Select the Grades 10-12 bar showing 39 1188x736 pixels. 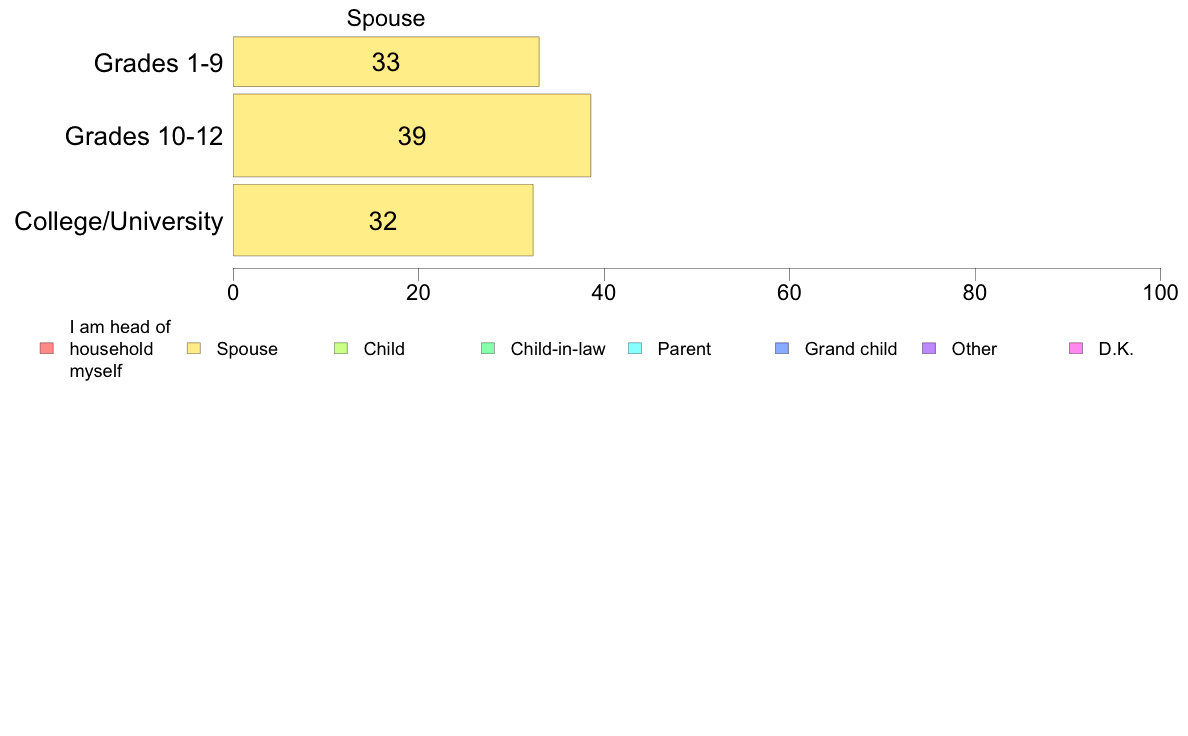point(411,136)
